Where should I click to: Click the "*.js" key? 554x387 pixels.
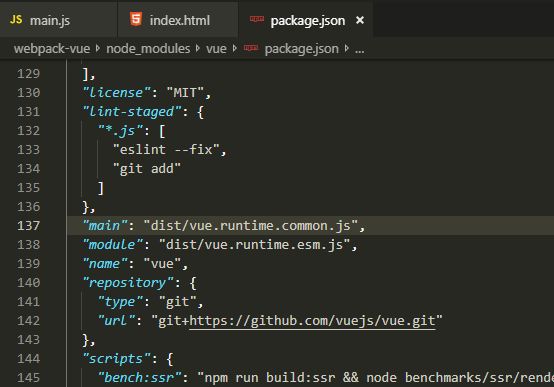pos(120,131)
